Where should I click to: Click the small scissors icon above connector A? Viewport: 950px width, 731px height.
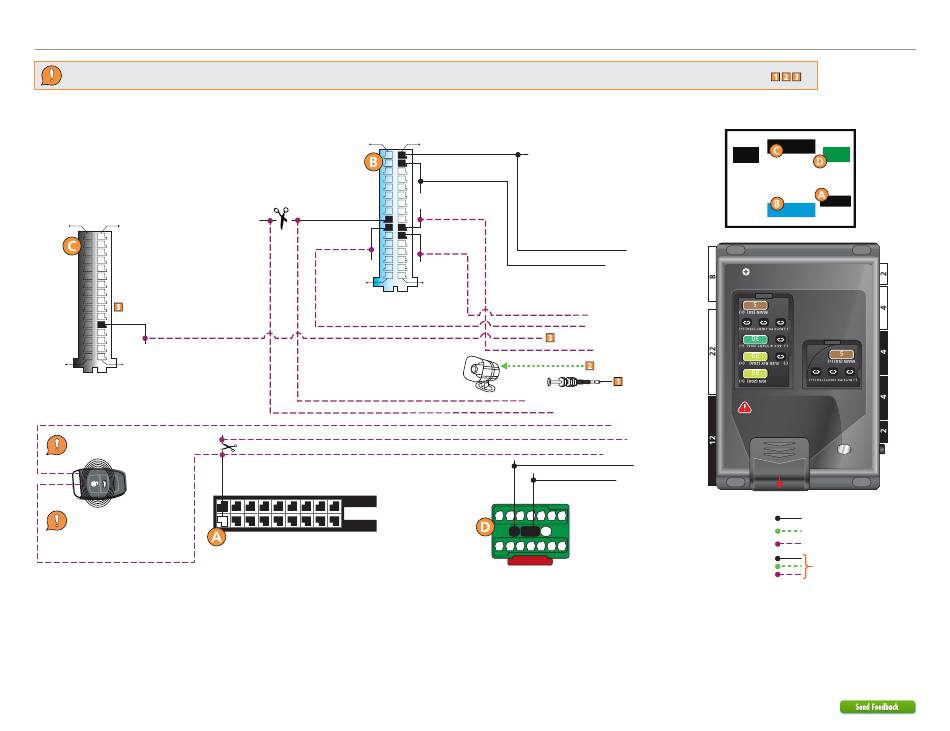click(x=228, y=447)
